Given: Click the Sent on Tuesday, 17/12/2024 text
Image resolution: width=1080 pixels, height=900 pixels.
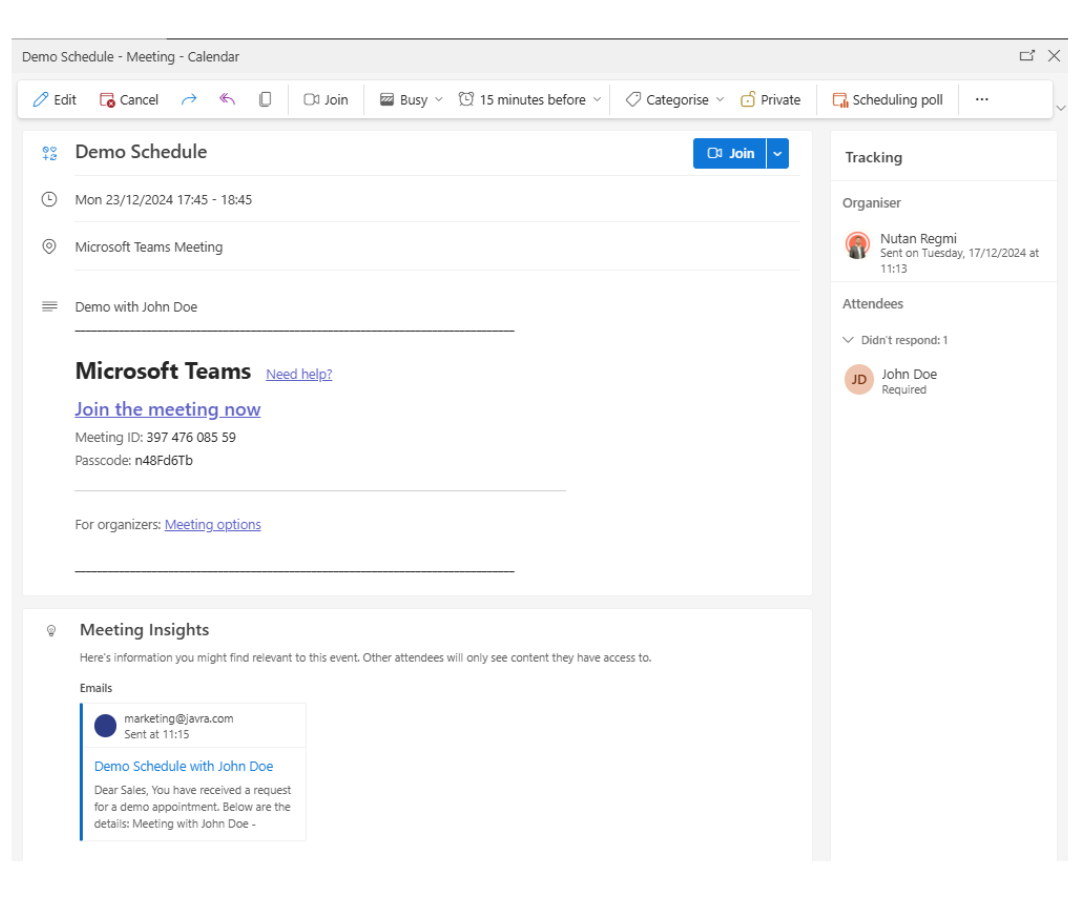Looking at the screenshot, I should (x=959, y=261).
